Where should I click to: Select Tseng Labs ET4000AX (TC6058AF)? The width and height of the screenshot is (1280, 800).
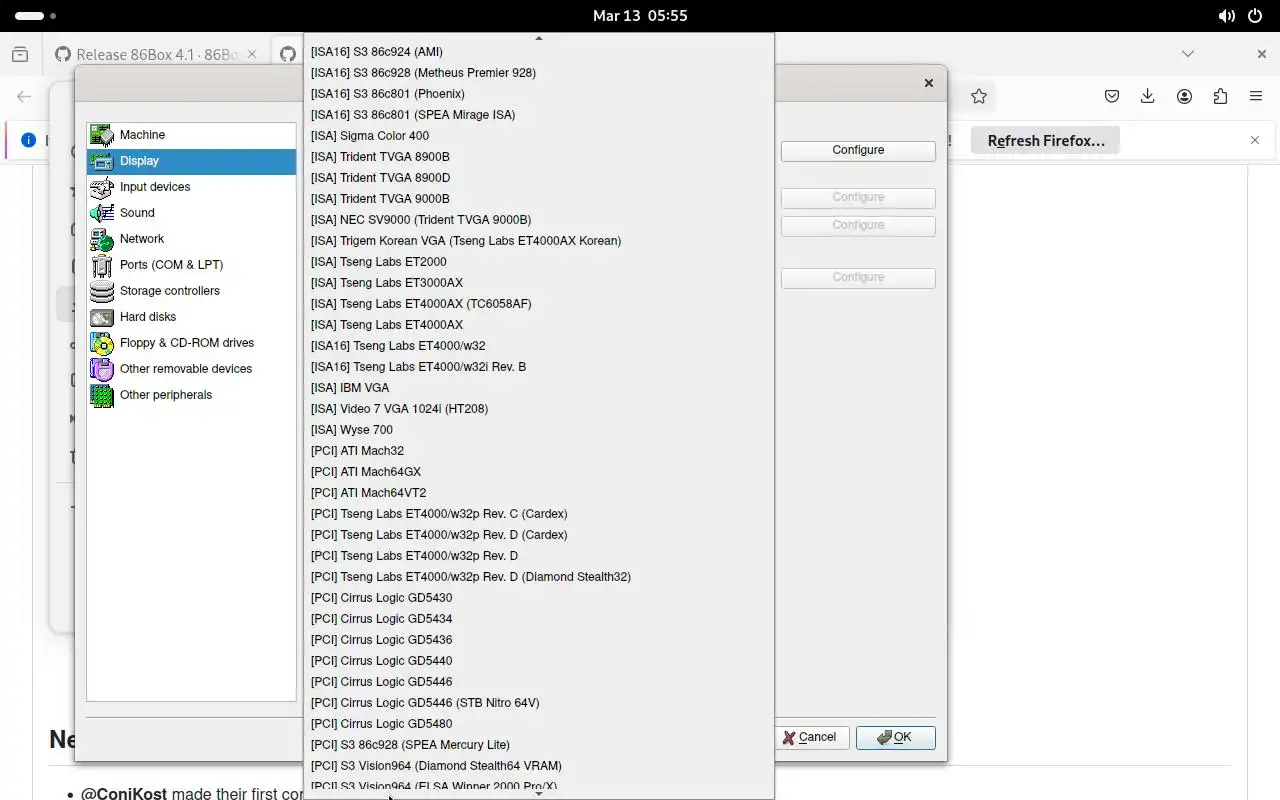point(539,304)
